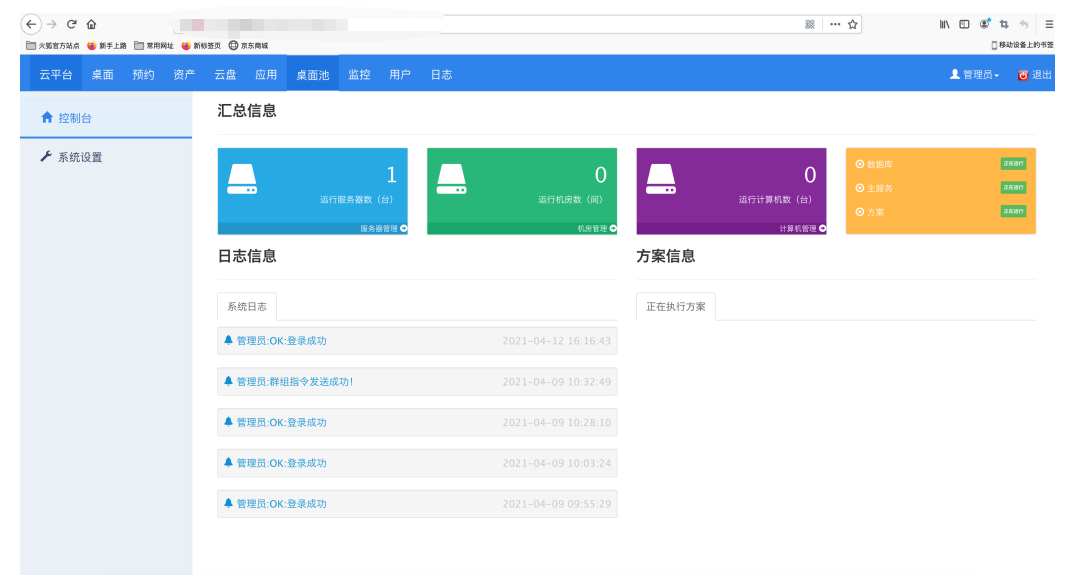
Task: Click the 控制台 home icon
Action: pyautogui.click(x=47, y=117)
